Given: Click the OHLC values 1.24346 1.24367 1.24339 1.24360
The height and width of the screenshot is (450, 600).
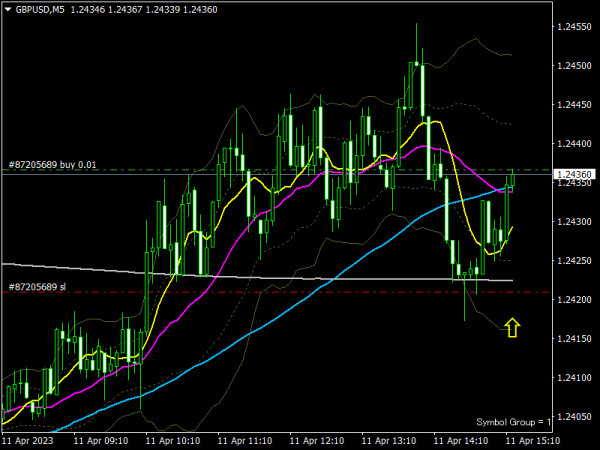Looking at the screenshot, I should pyautogui.click(x=144, y=10).
